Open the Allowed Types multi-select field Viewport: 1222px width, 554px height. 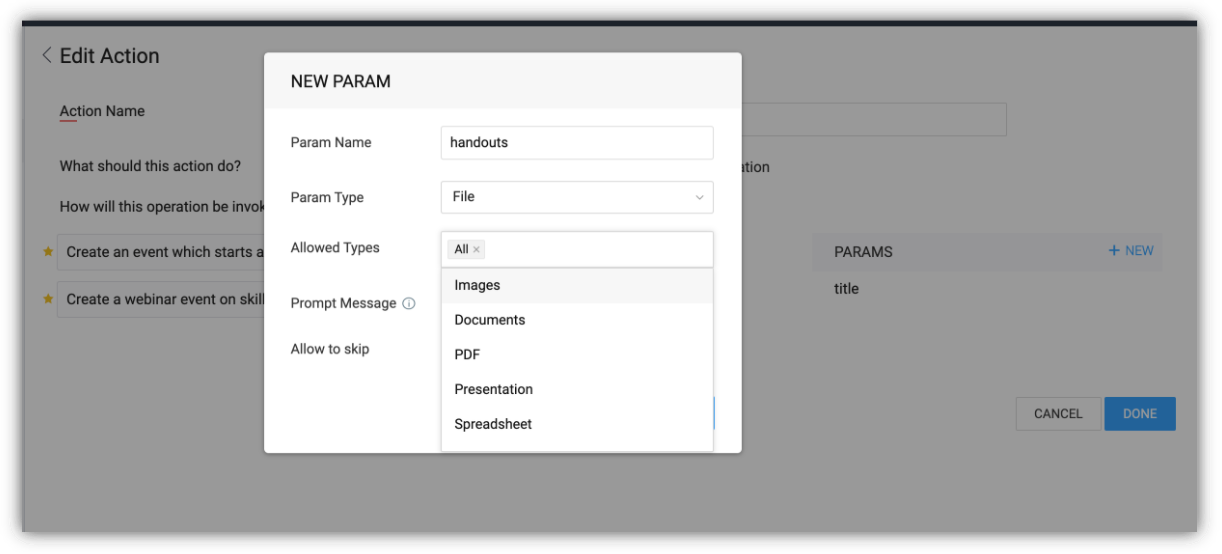[x=600, y=249]
